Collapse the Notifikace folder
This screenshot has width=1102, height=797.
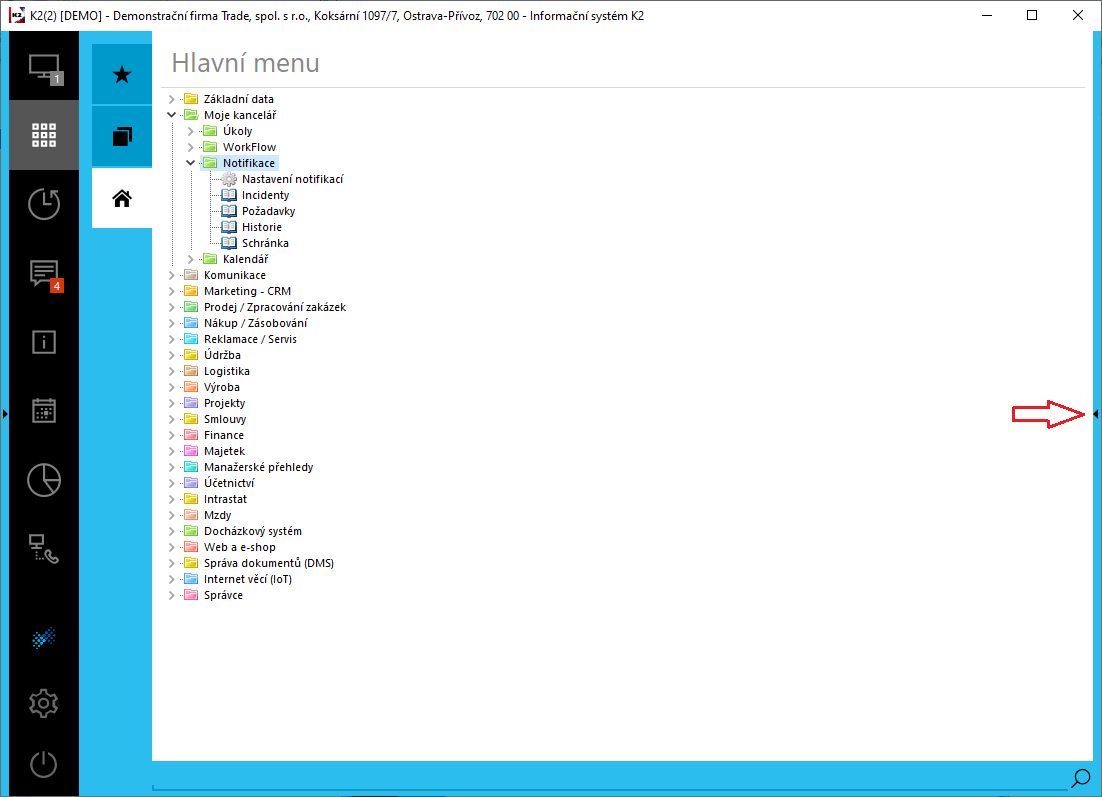coord(190,163)
